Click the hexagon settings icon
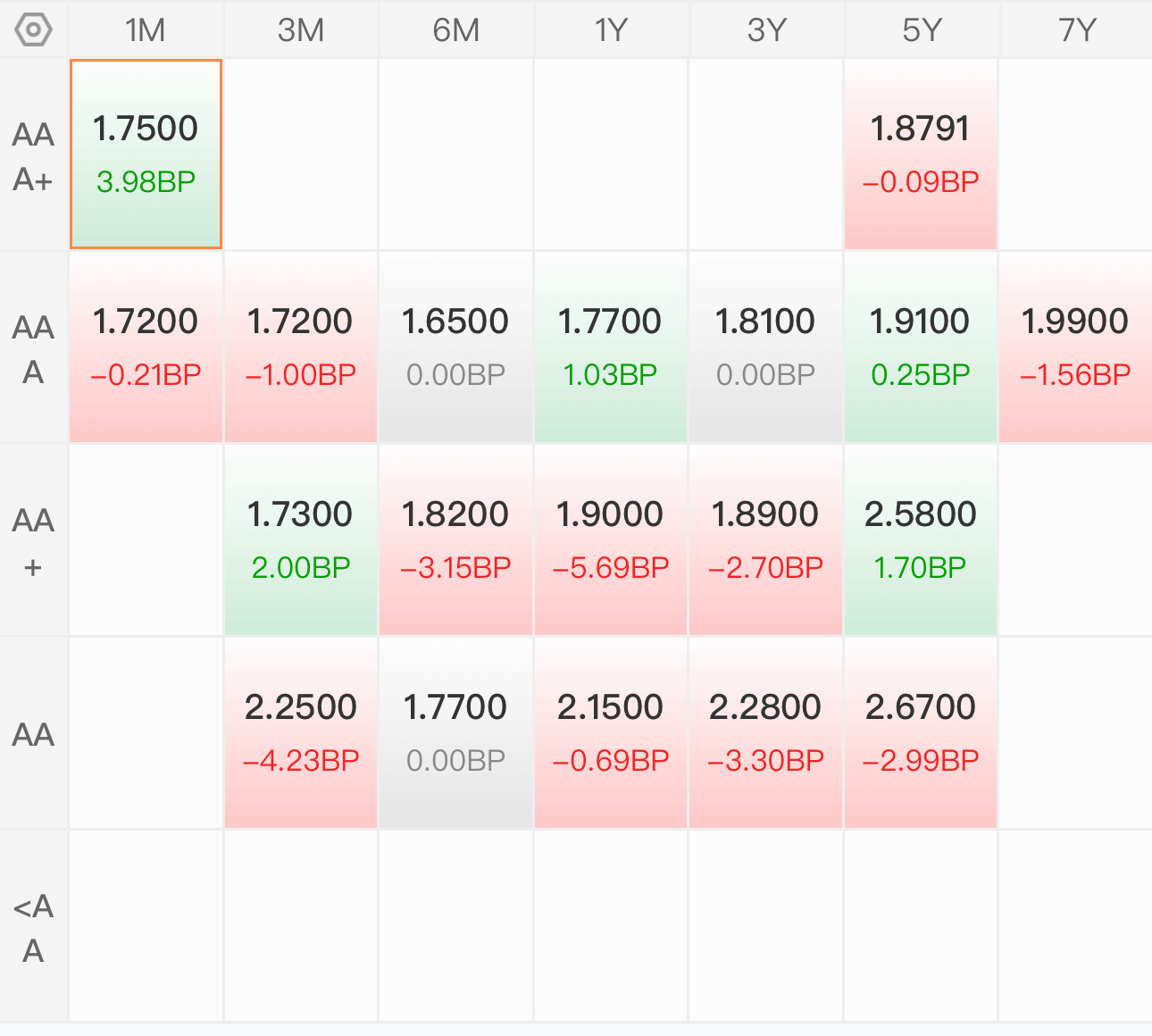 [33, 30]
